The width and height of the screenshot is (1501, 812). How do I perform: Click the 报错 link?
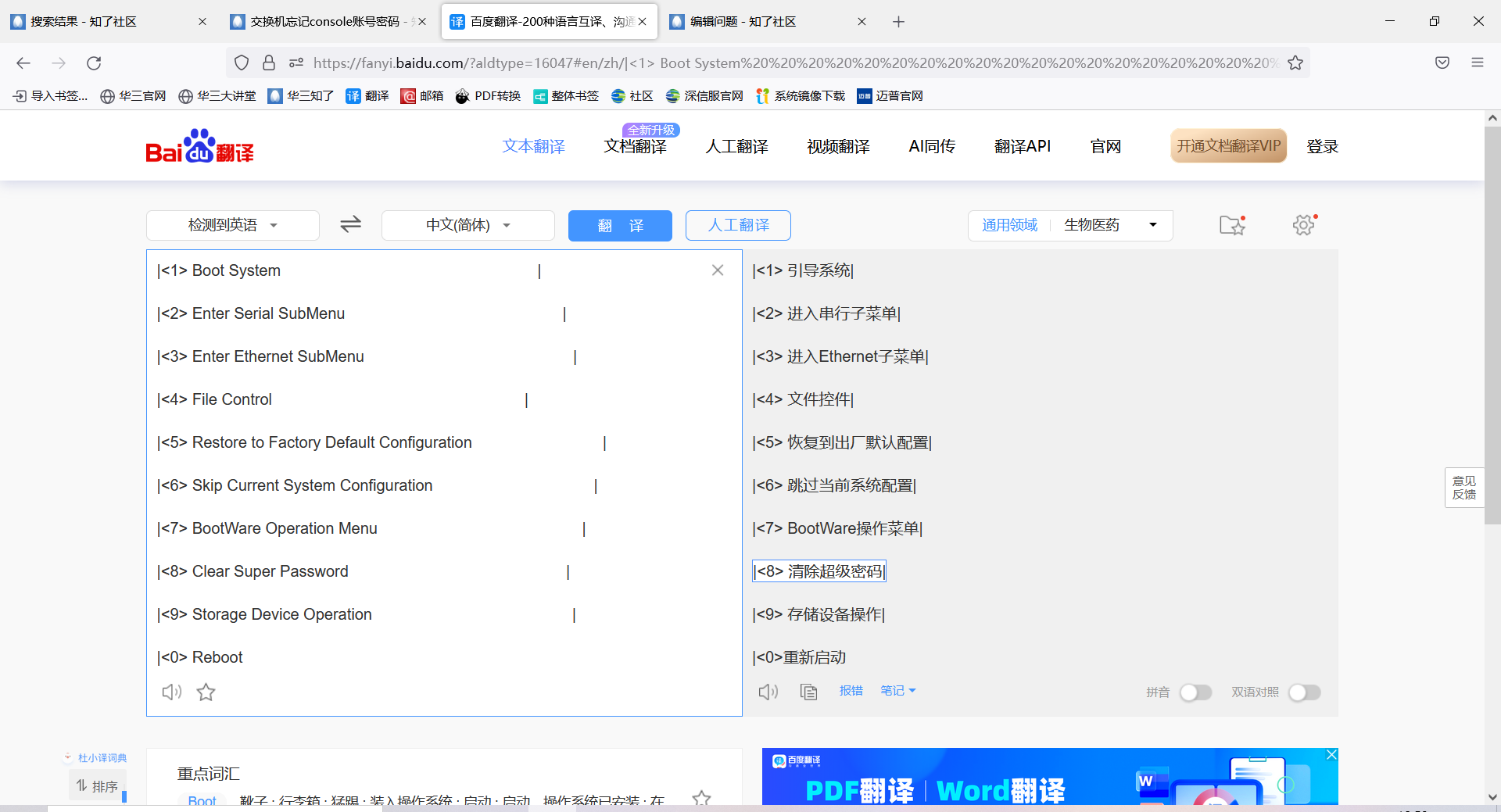[851, 691]
